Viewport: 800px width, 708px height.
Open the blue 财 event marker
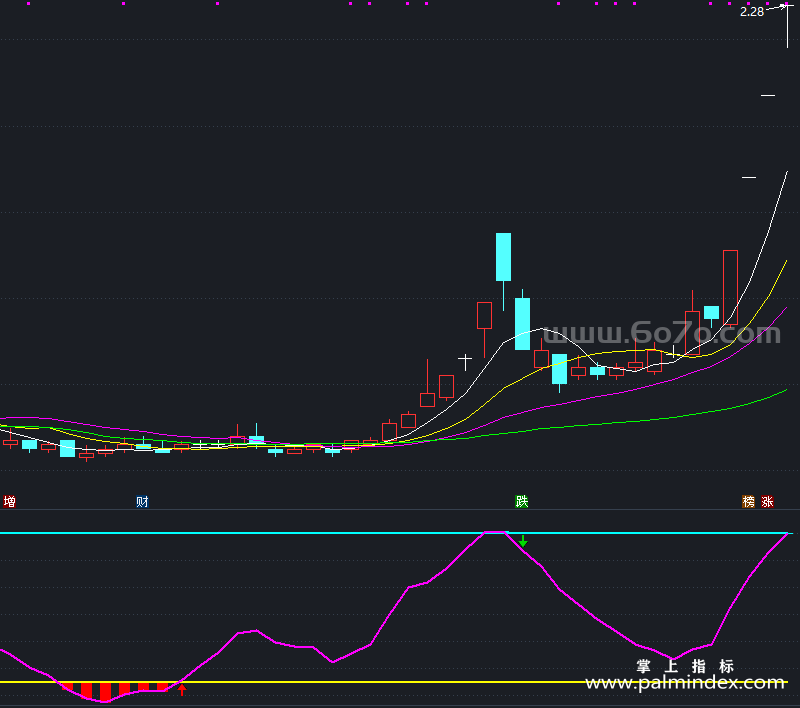(x=142, y=501)
